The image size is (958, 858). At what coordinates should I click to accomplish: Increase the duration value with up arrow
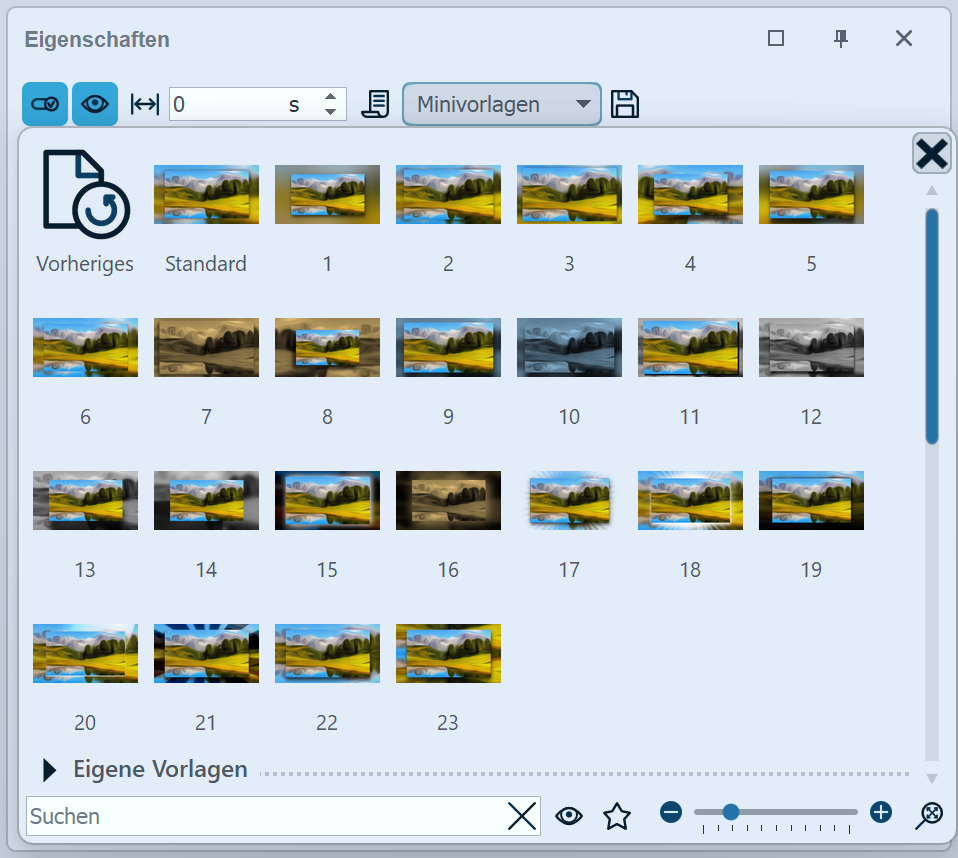click(x=331, y=97)
